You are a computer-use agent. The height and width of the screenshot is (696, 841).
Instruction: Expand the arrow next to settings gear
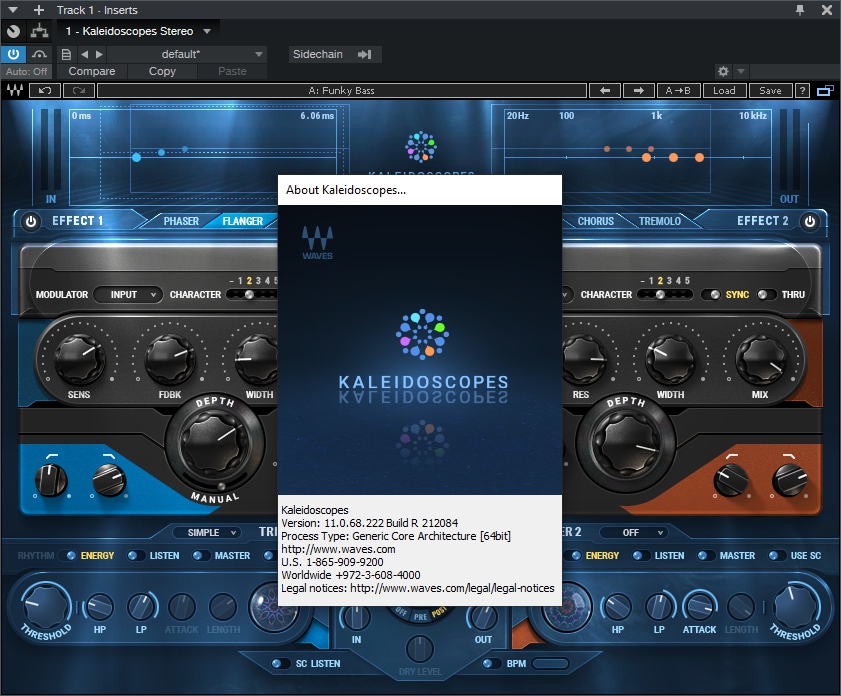click(x=741, y=71)
